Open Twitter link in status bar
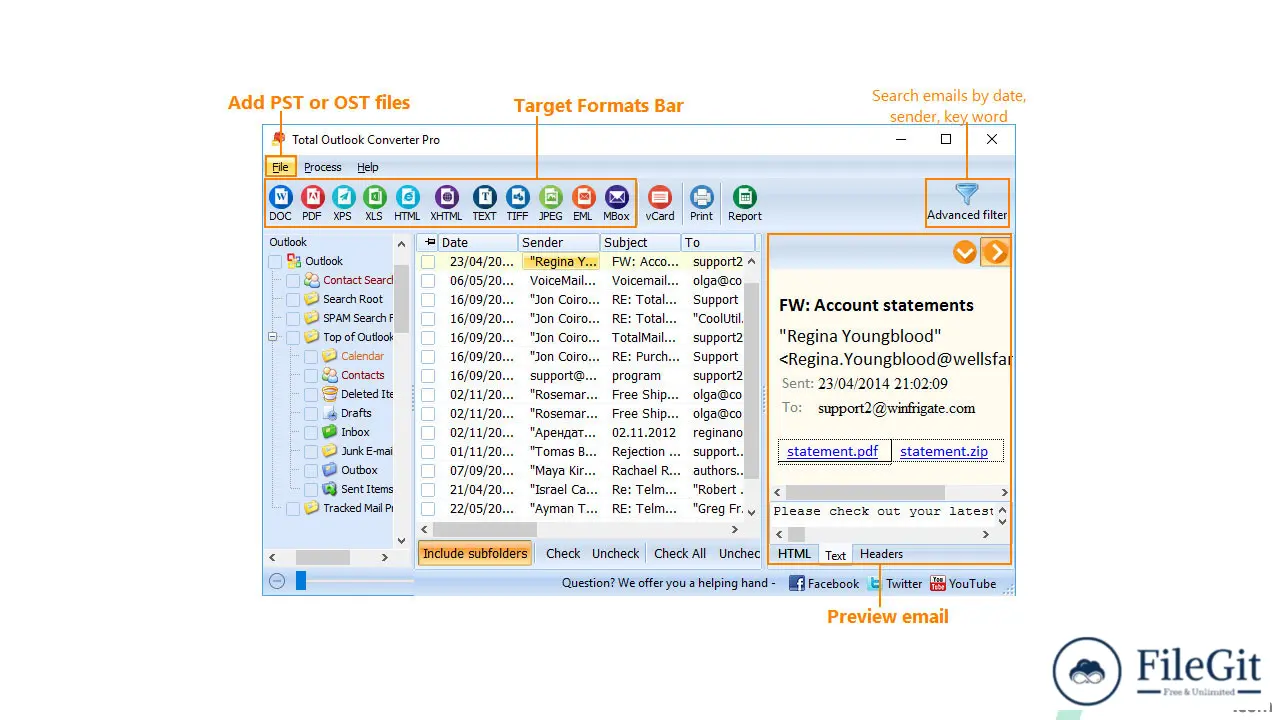Viewport: 1280px width, 720px height. pos(895,583)
